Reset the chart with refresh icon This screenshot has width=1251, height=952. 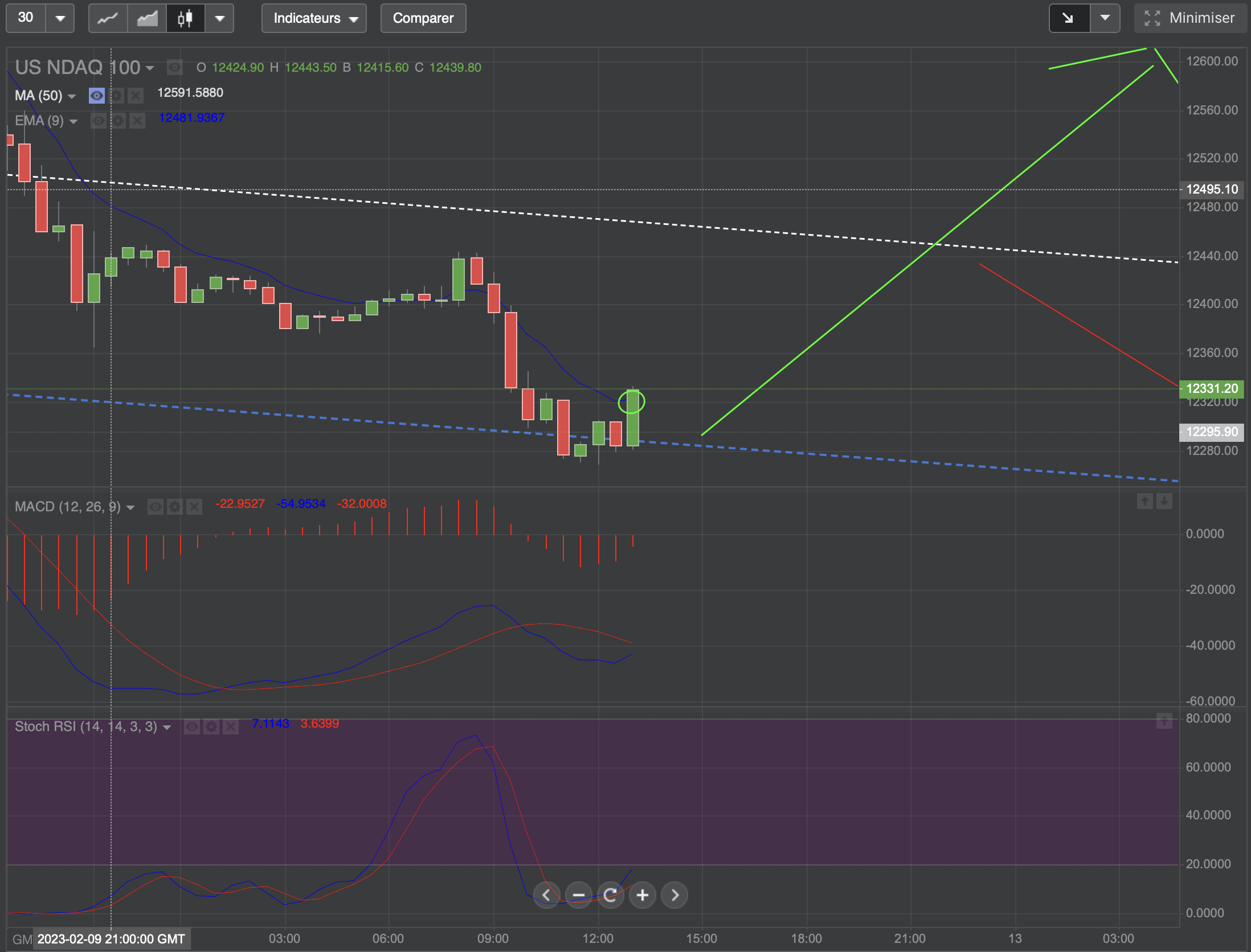pos(610,895)
